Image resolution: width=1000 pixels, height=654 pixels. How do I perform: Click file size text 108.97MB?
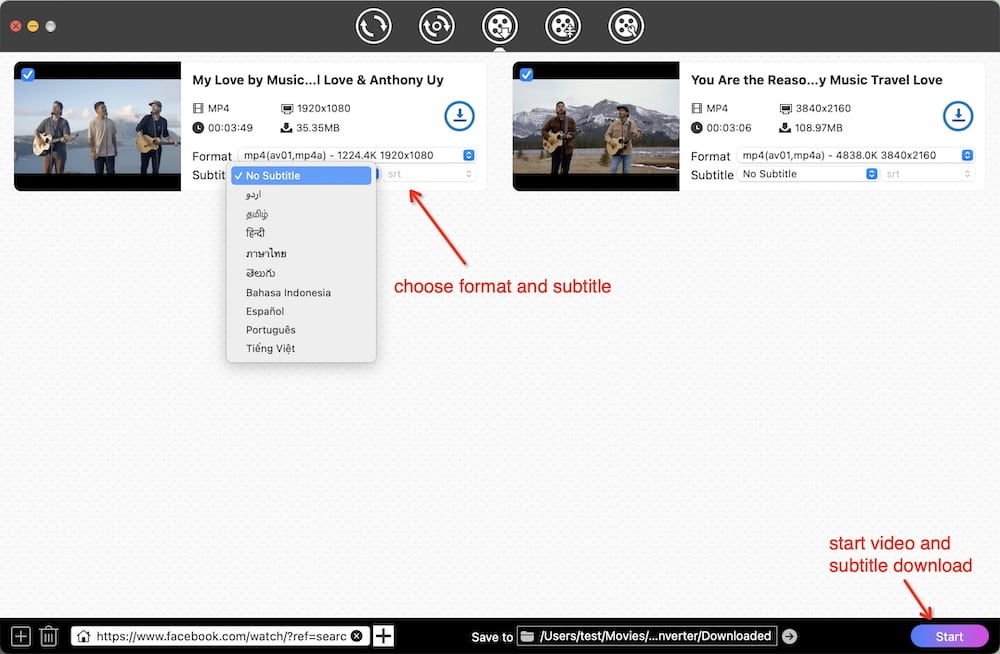pos(818,128)
